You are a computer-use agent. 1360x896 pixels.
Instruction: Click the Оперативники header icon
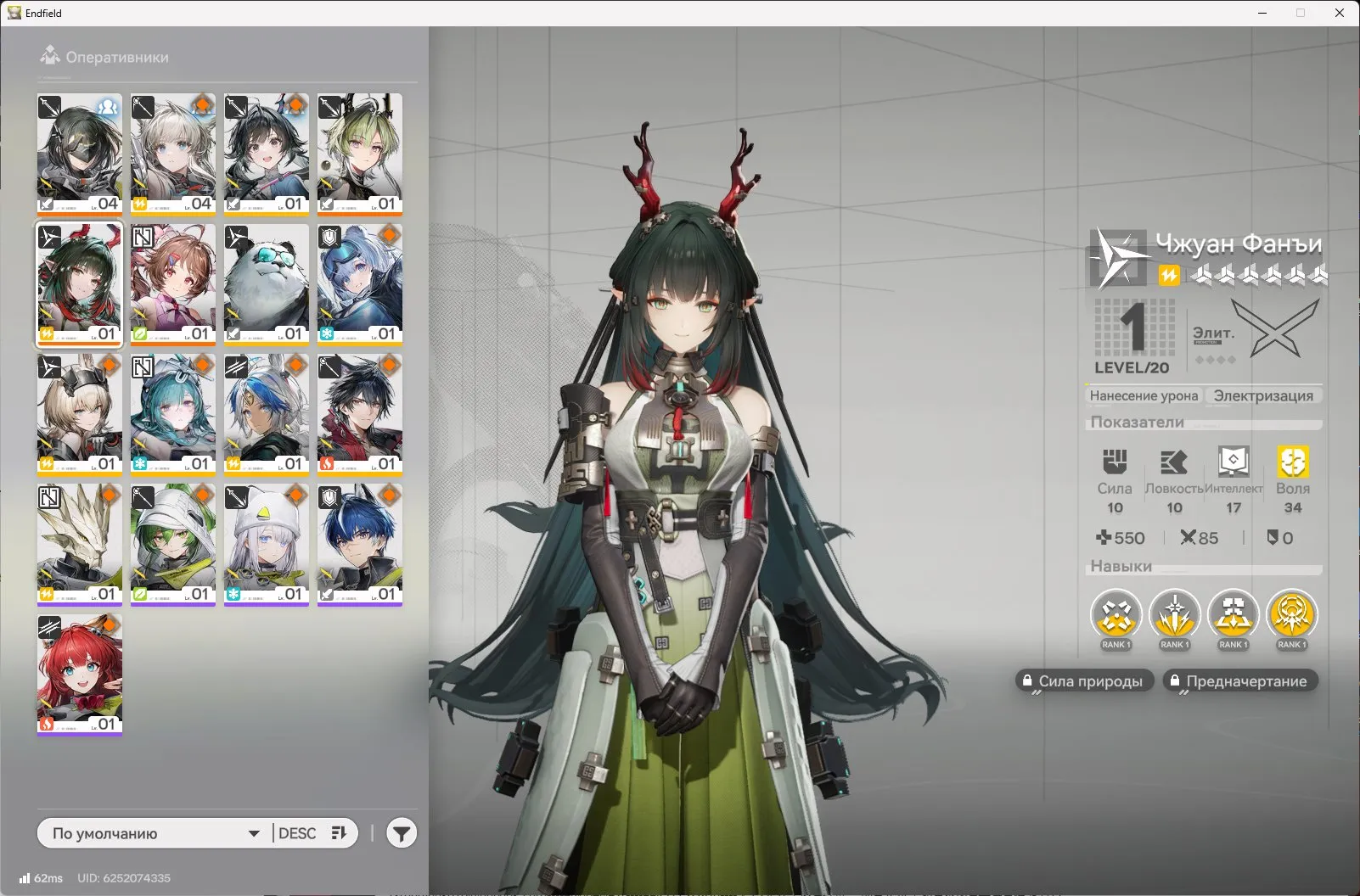point(50,57)
